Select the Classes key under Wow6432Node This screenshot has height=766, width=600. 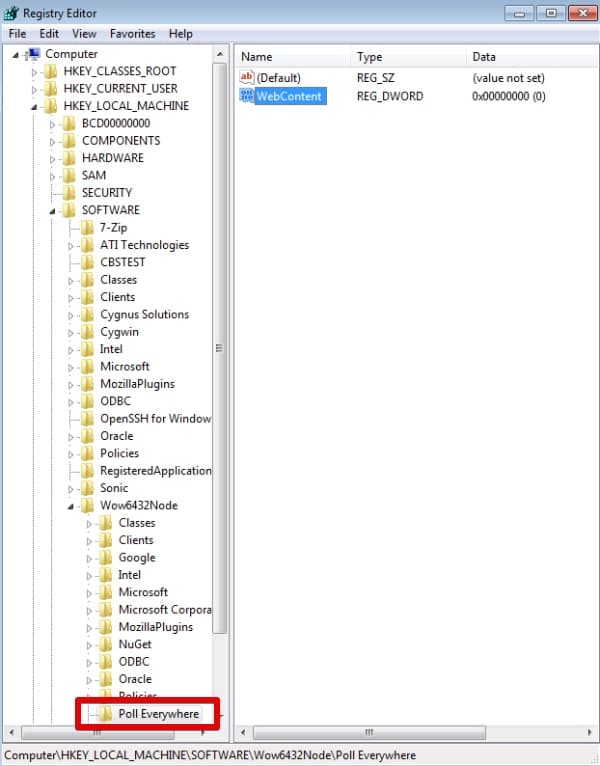tap(137, 523)
